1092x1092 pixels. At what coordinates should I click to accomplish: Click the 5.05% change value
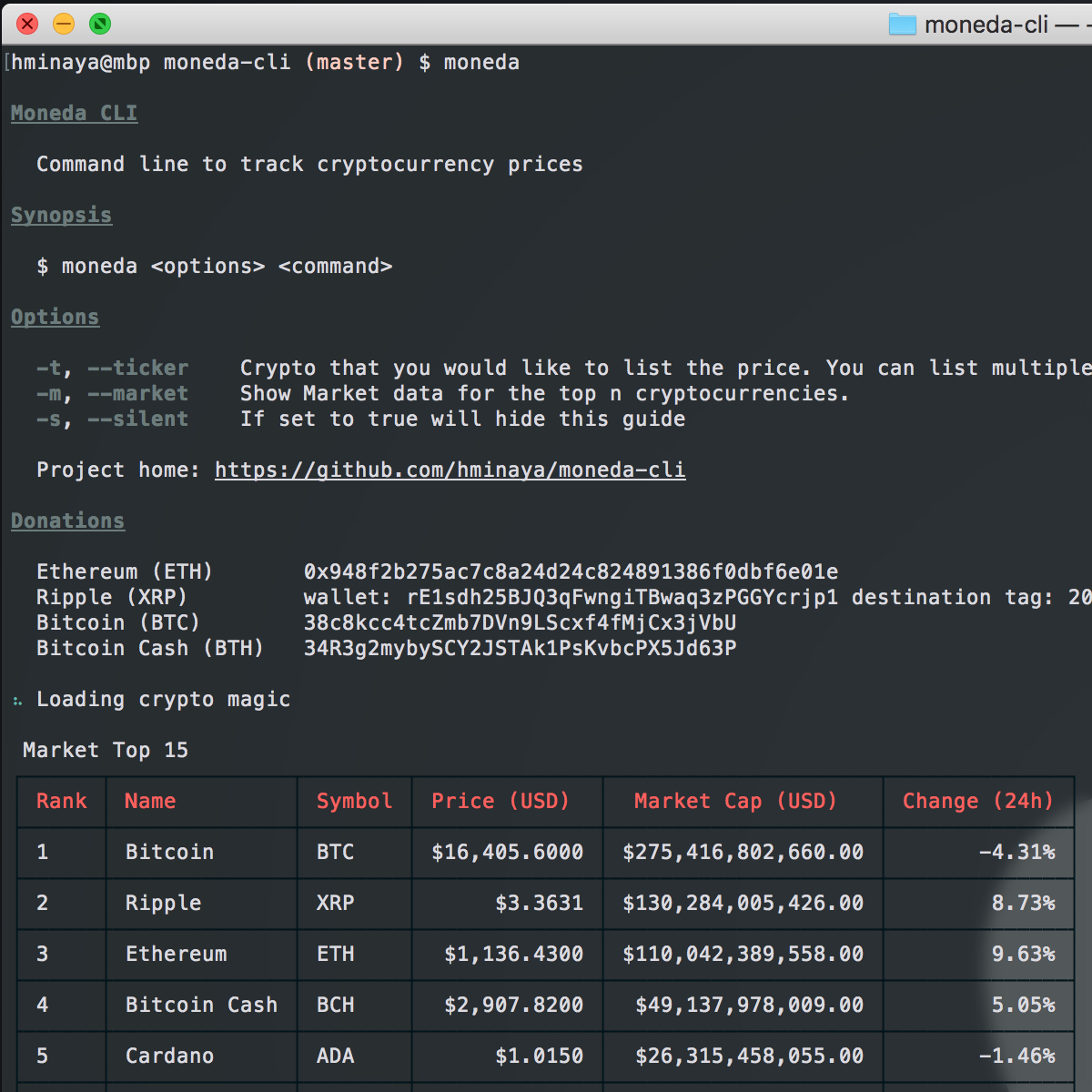point(1023,1005)
